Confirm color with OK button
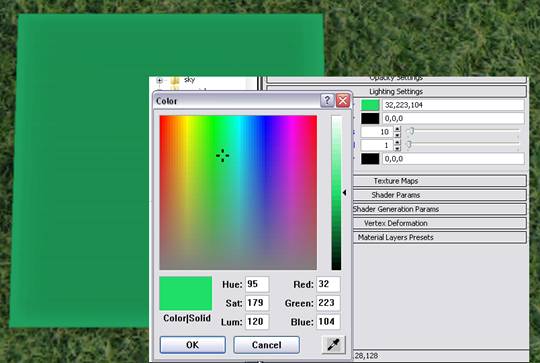The width and height of the screenshot is (540, 363). (193, 345)
